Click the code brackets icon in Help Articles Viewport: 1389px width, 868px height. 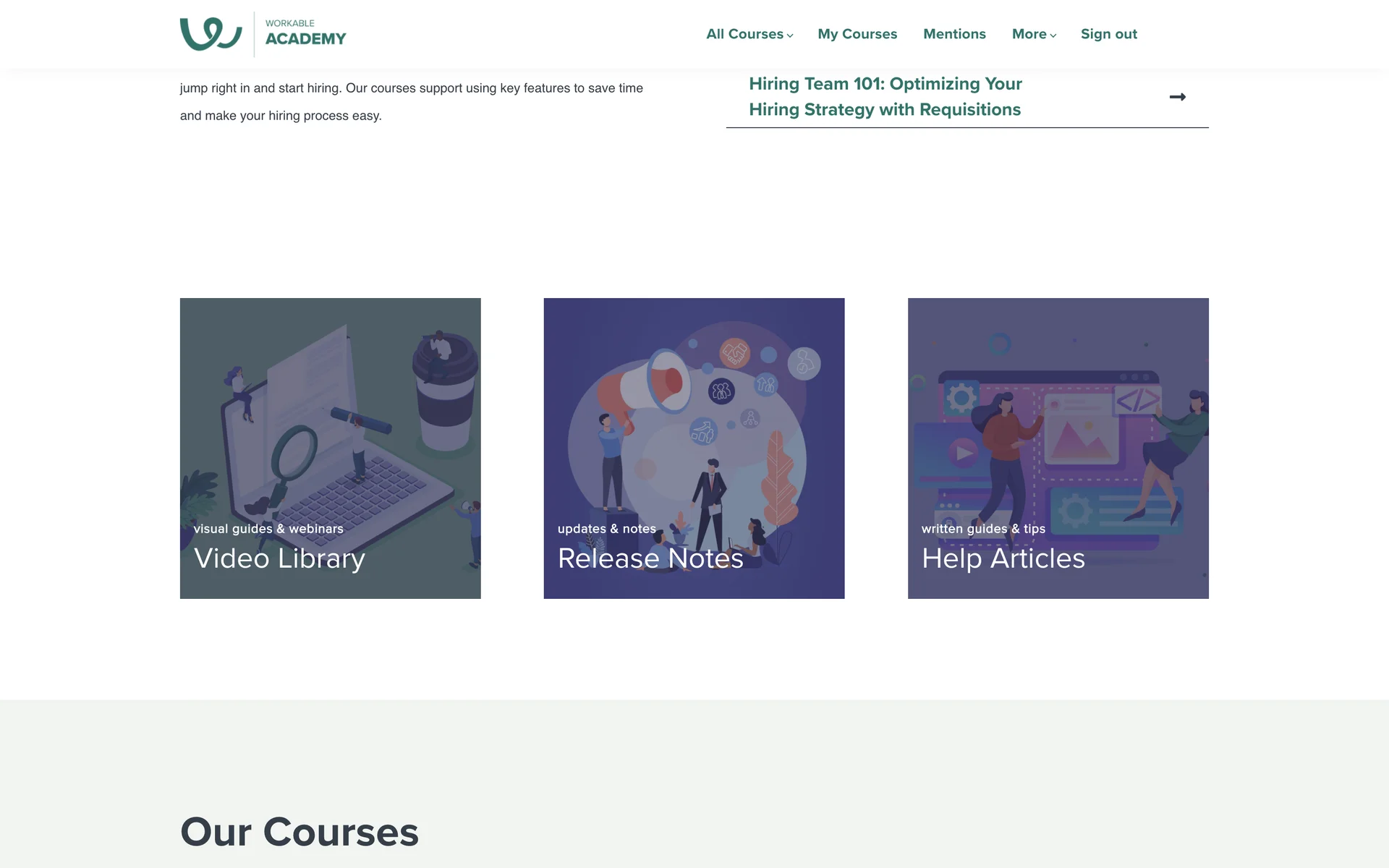tap(1137, 400)
